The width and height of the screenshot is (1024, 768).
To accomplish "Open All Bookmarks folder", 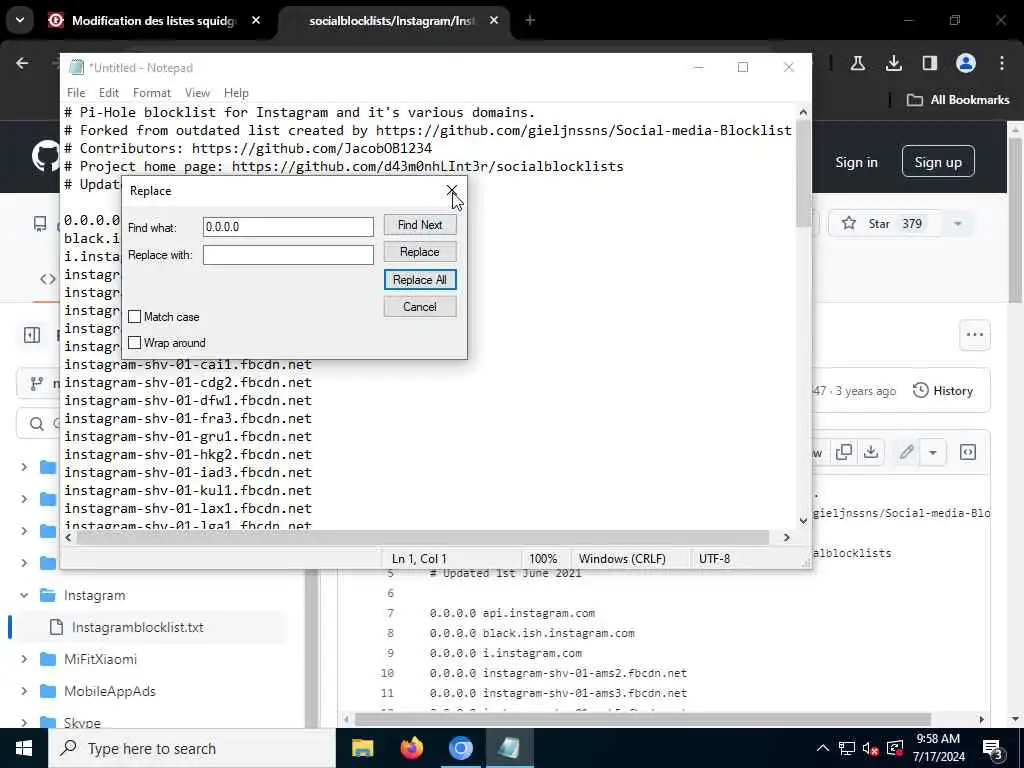I will pyautogui.click(x=958, y=100).
